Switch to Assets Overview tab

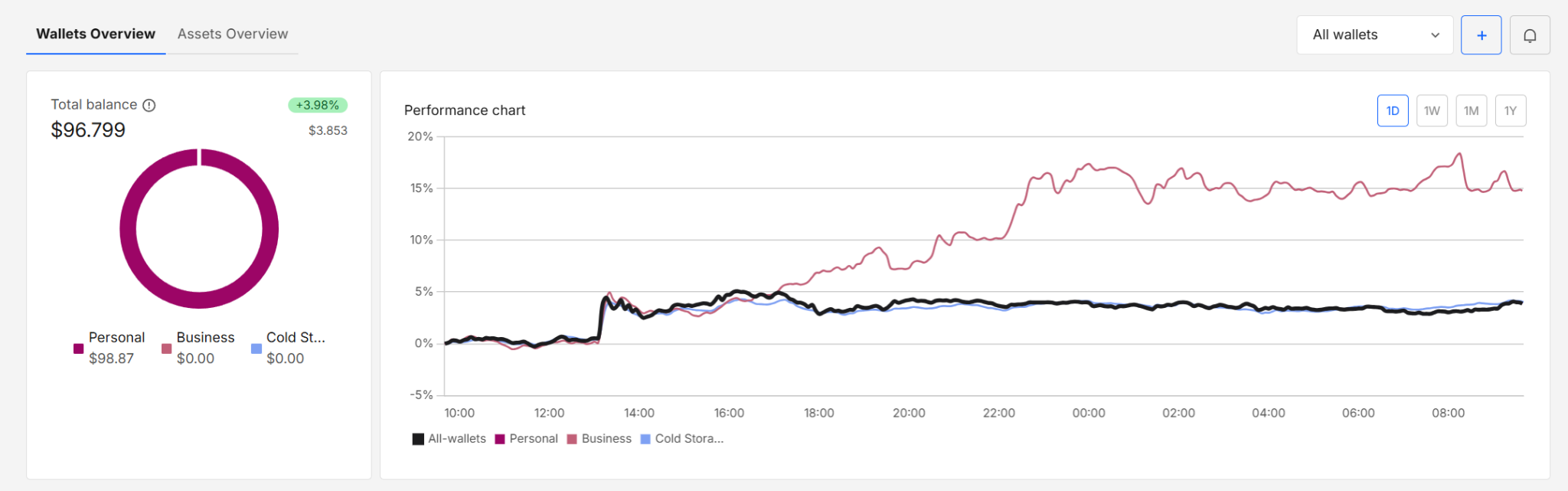(233, 34)
